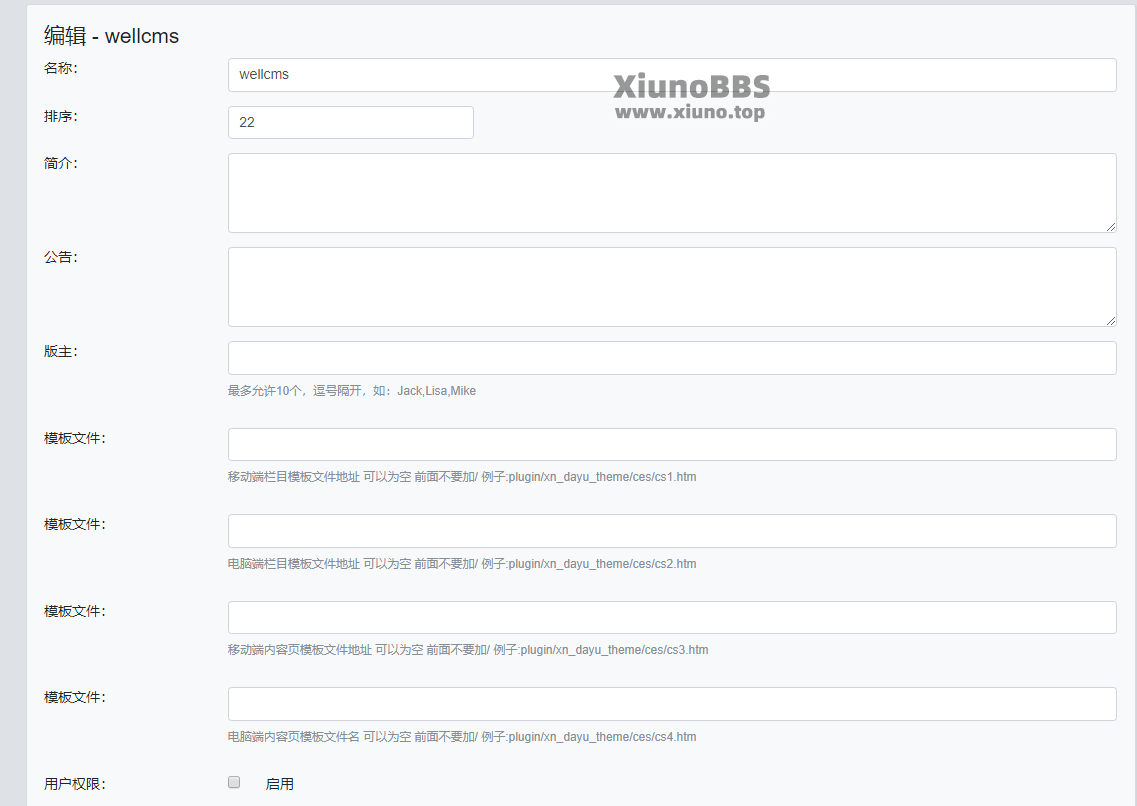Image resolution: width=1137 pixels, height=806 pixels.
Task: Click the 名称 field label
Action: [x=61, y=68]
